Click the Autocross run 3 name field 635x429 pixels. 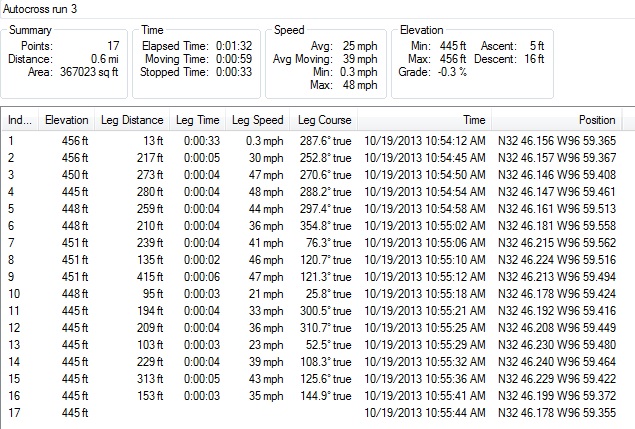[318, 9]
